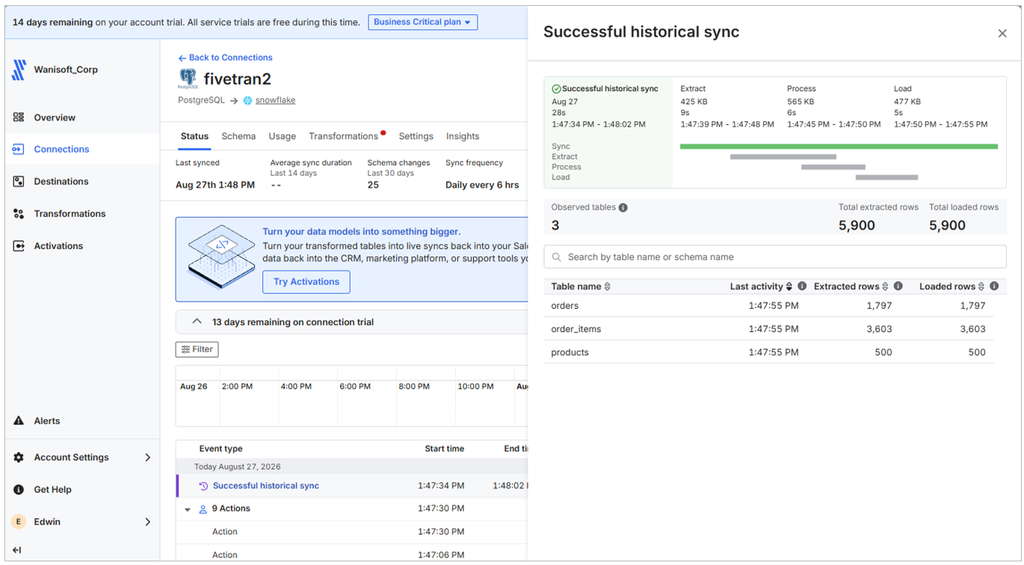Screen dimensions: 1024x565
Task: Sort by Last activity column
Action: (x=789, y=287)
